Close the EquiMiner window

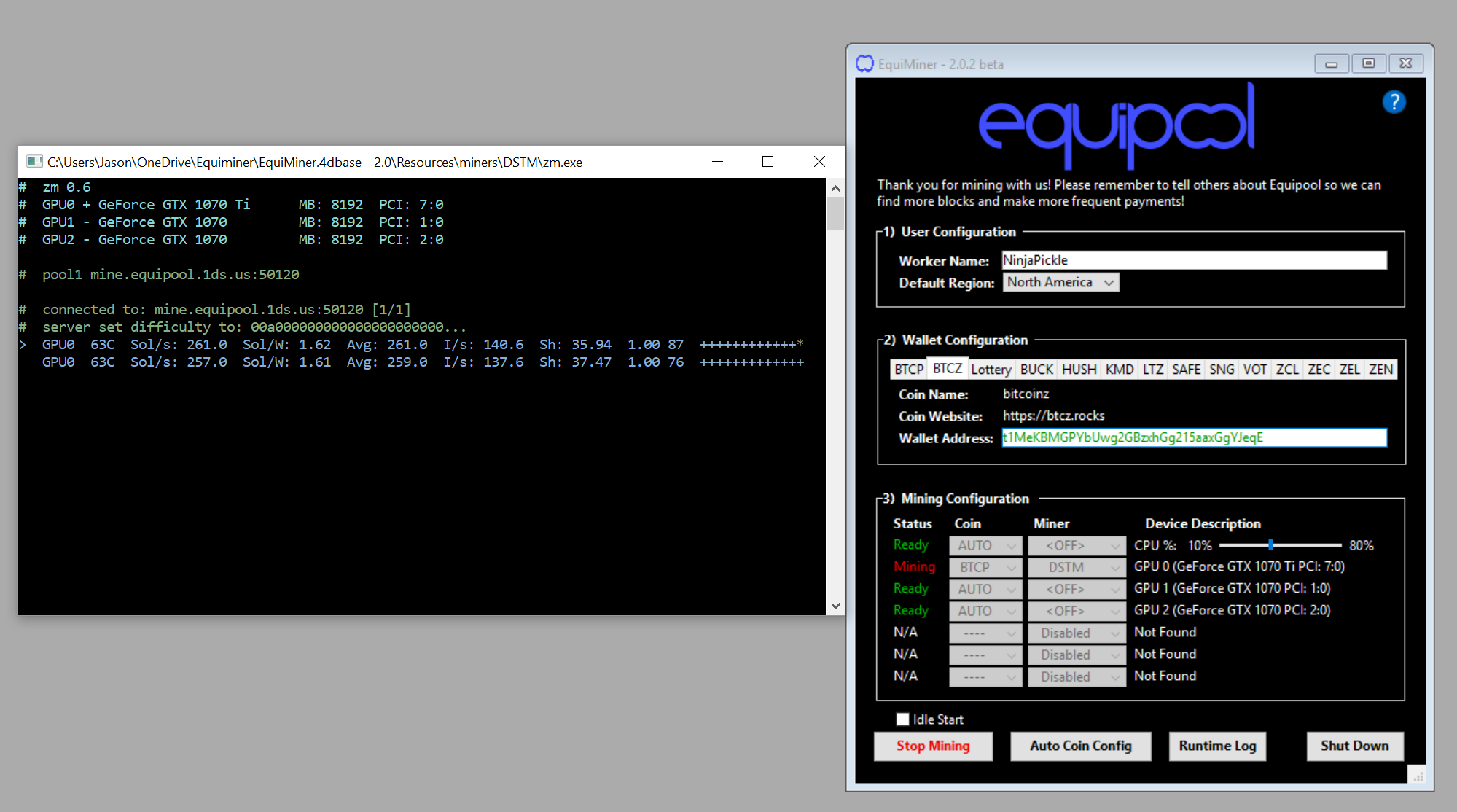1406,63
